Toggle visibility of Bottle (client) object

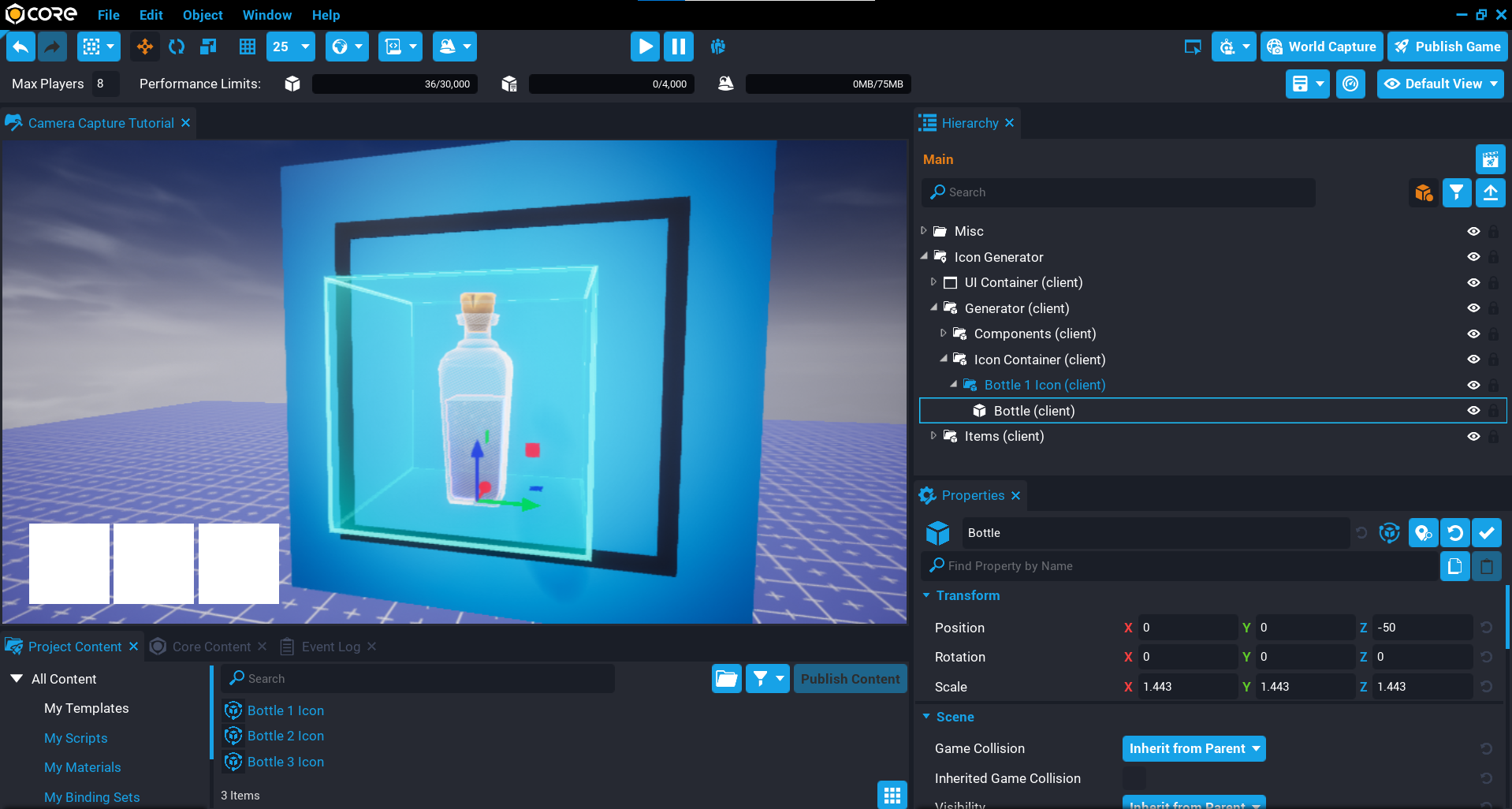[x=1473, y=411]
